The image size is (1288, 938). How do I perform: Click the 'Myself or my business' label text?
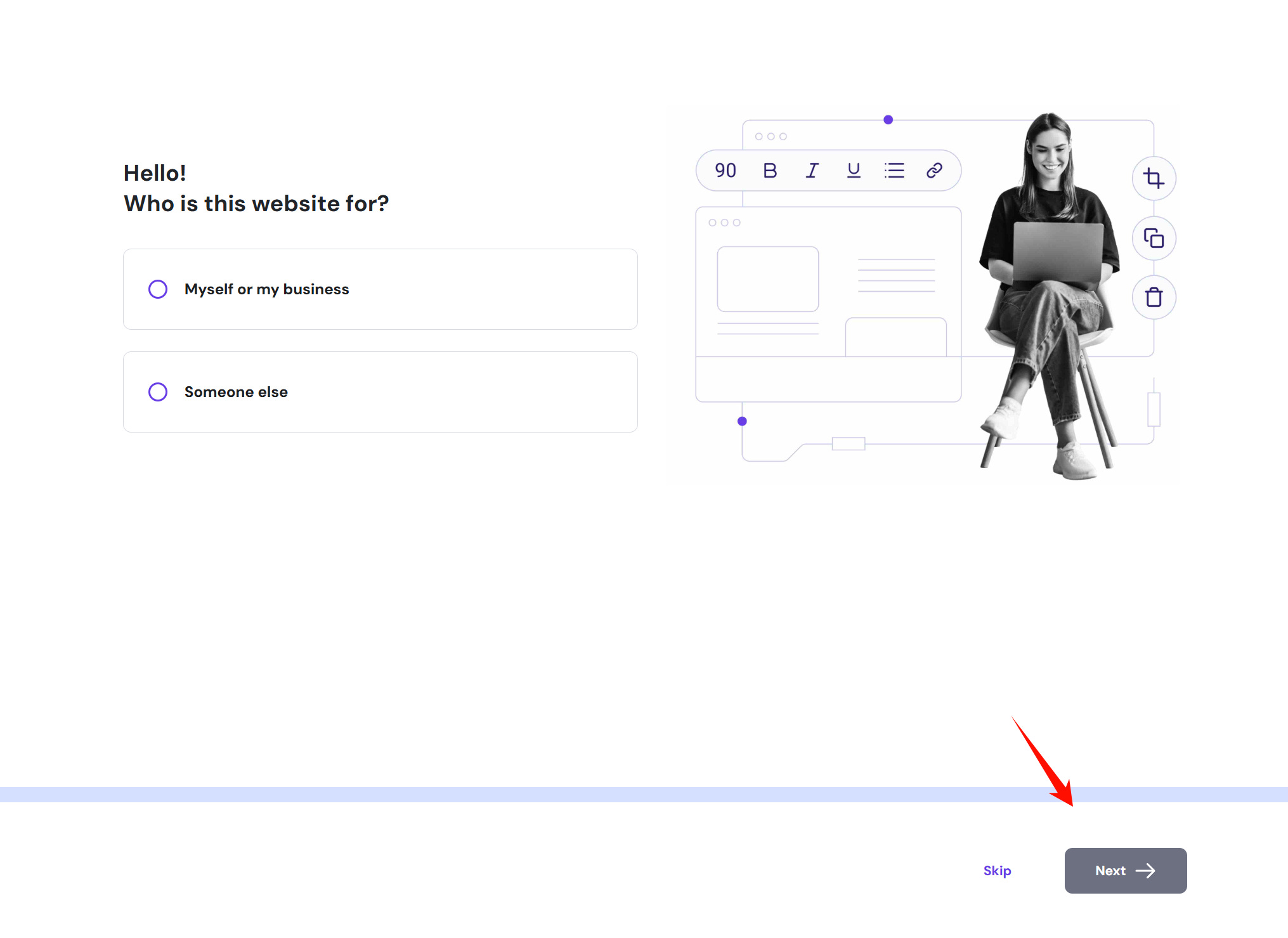(266, 289)
